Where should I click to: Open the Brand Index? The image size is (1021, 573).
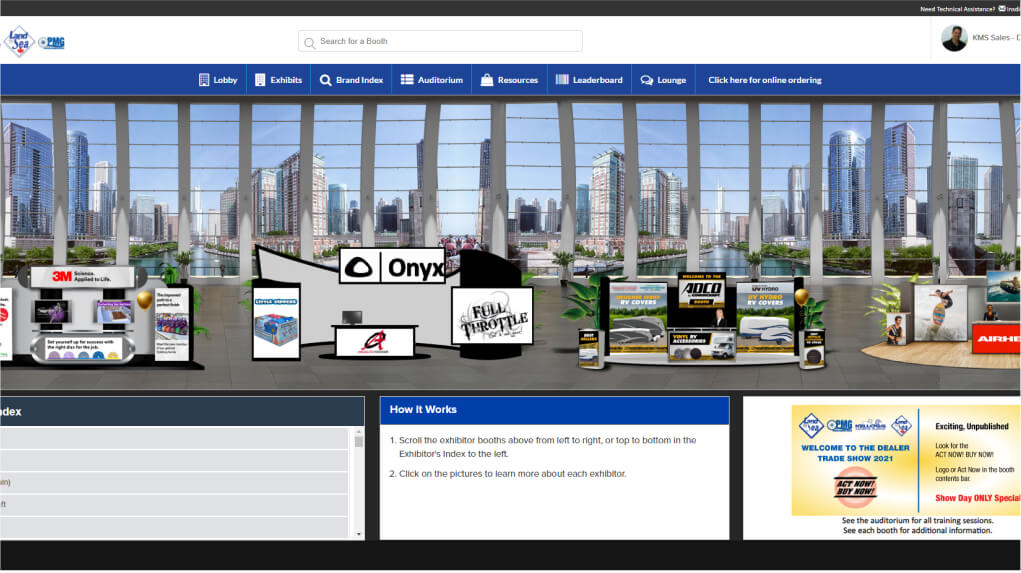[x=351, y=80]
